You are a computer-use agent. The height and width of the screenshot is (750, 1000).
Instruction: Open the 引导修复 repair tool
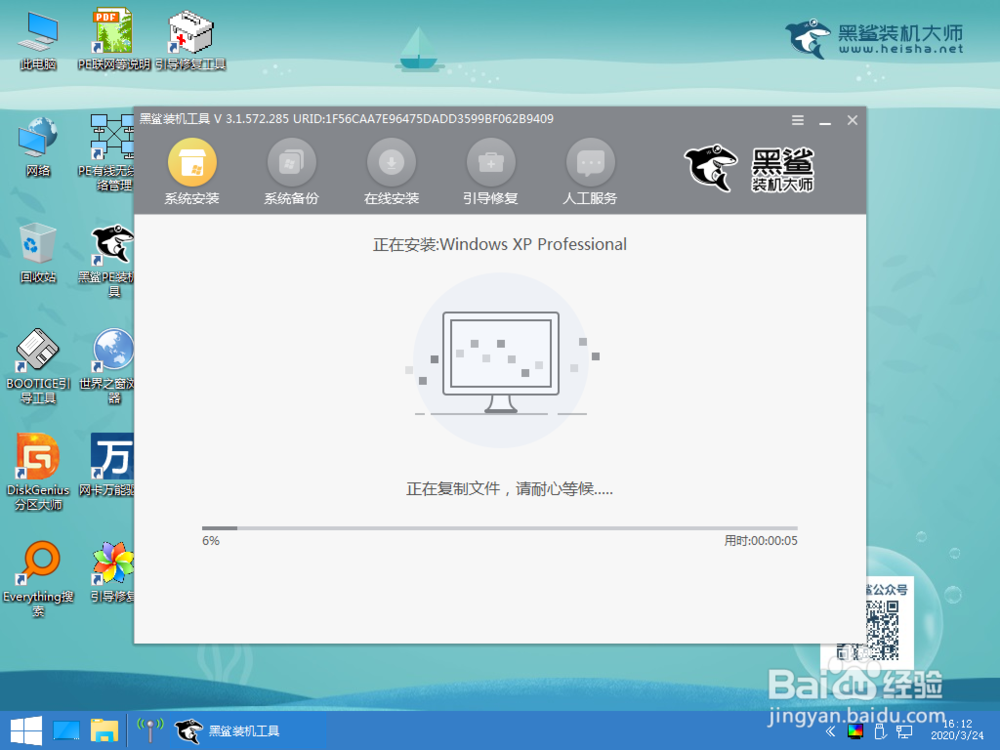tap(490, 162)
